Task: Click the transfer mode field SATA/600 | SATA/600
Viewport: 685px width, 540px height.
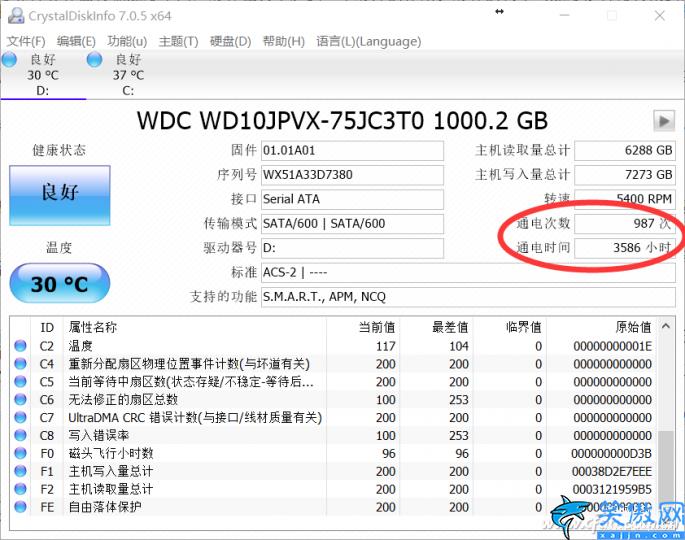Action: 352,224
